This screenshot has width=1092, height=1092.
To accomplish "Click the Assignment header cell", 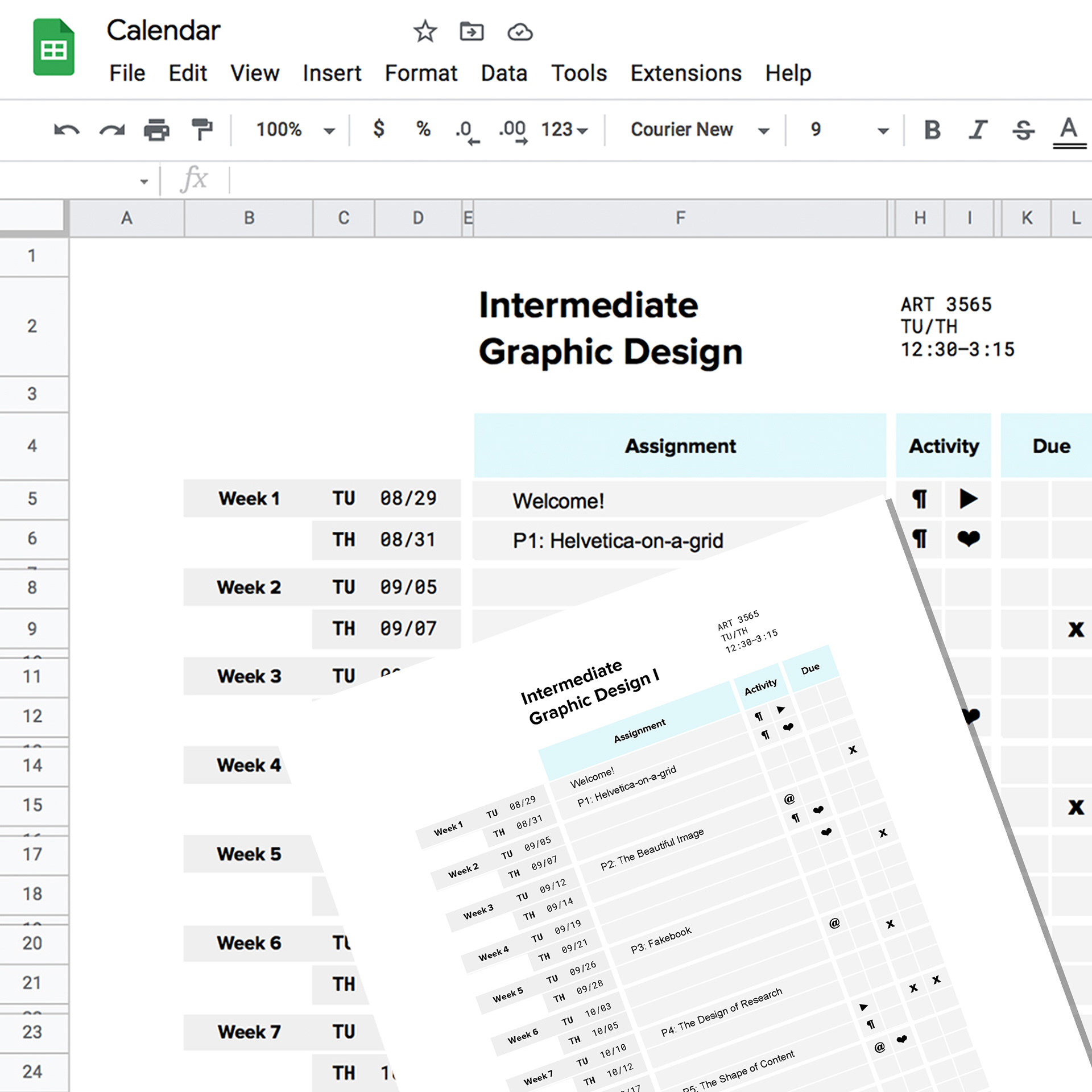I will click(x=680, y=446).
